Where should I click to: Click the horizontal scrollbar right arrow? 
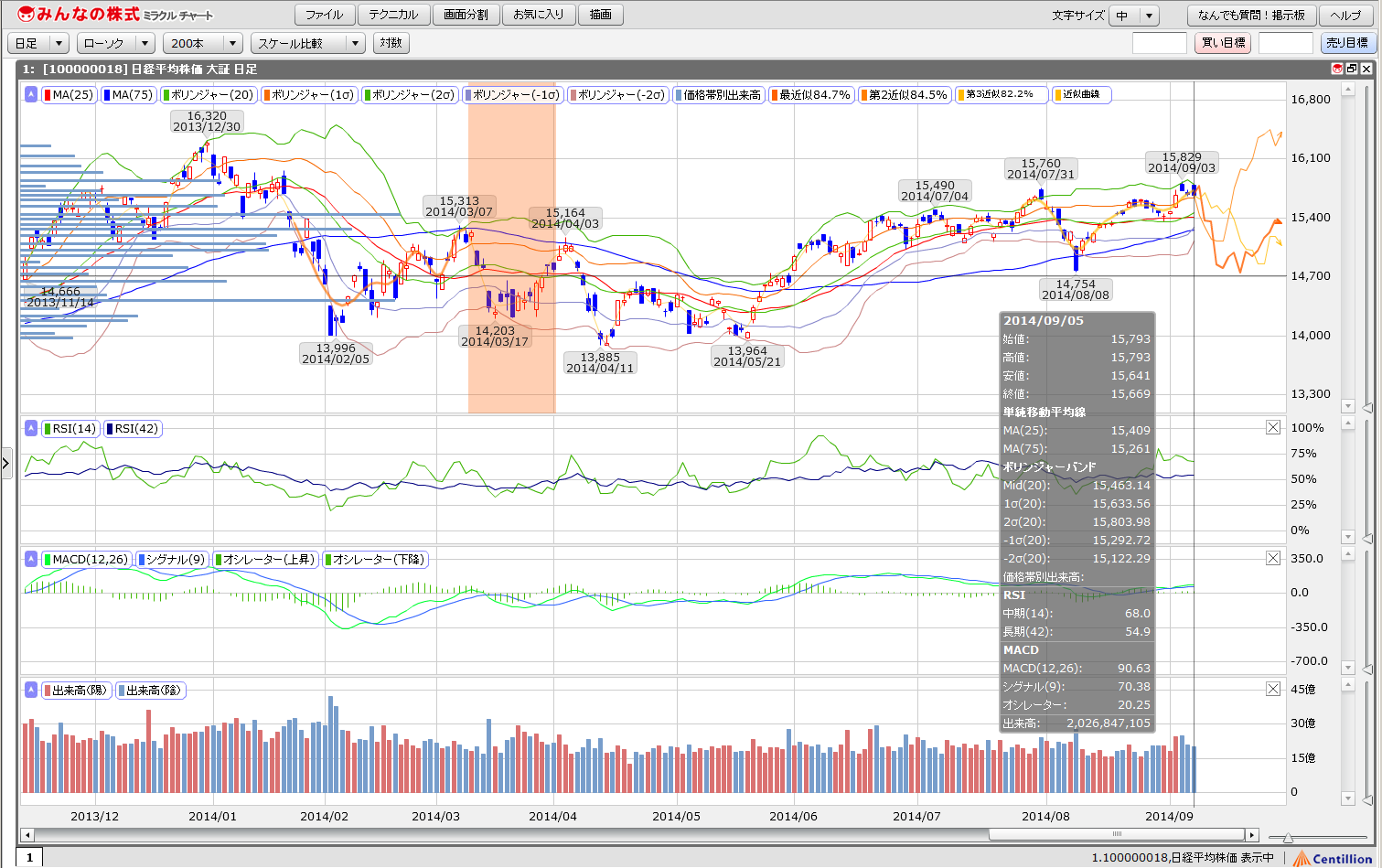(1252, 834)
